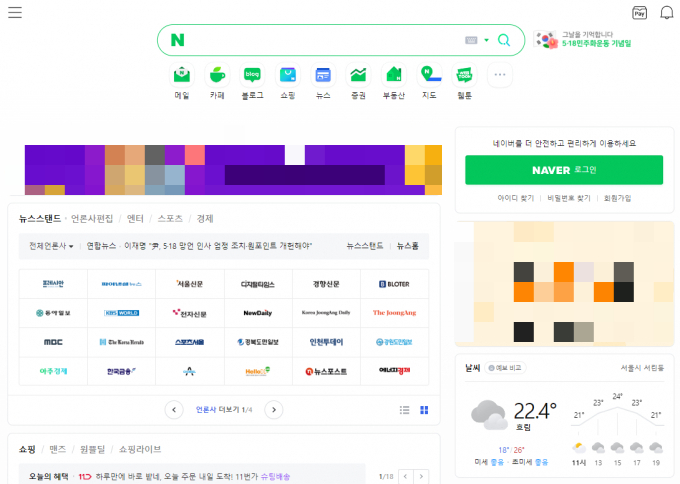Open the 에너지경제 press logo
Viewport: 680px width, 484px height.
[x=394, y=371]
